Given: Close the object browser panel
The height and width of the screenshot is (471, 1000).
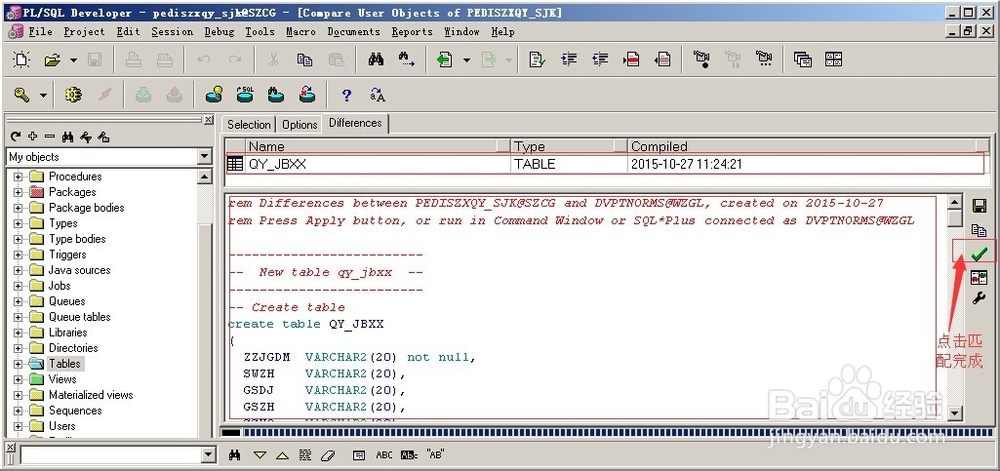Looking at the screenshot, I should pyautogui.click(x=209, y=120).
